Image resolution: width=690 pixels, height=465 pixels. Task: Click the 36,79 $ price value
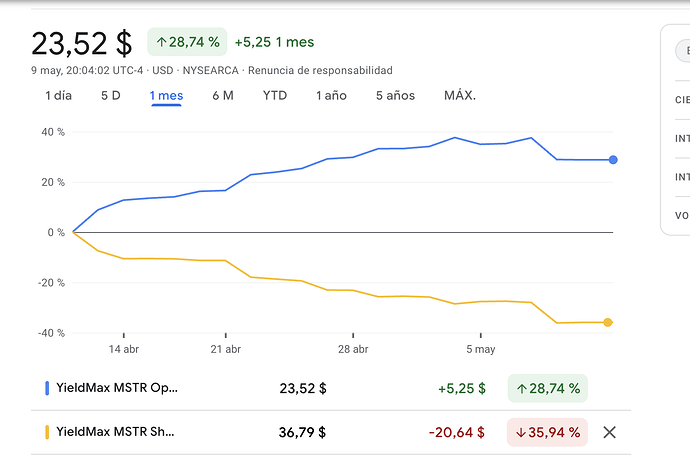point(302,432)
